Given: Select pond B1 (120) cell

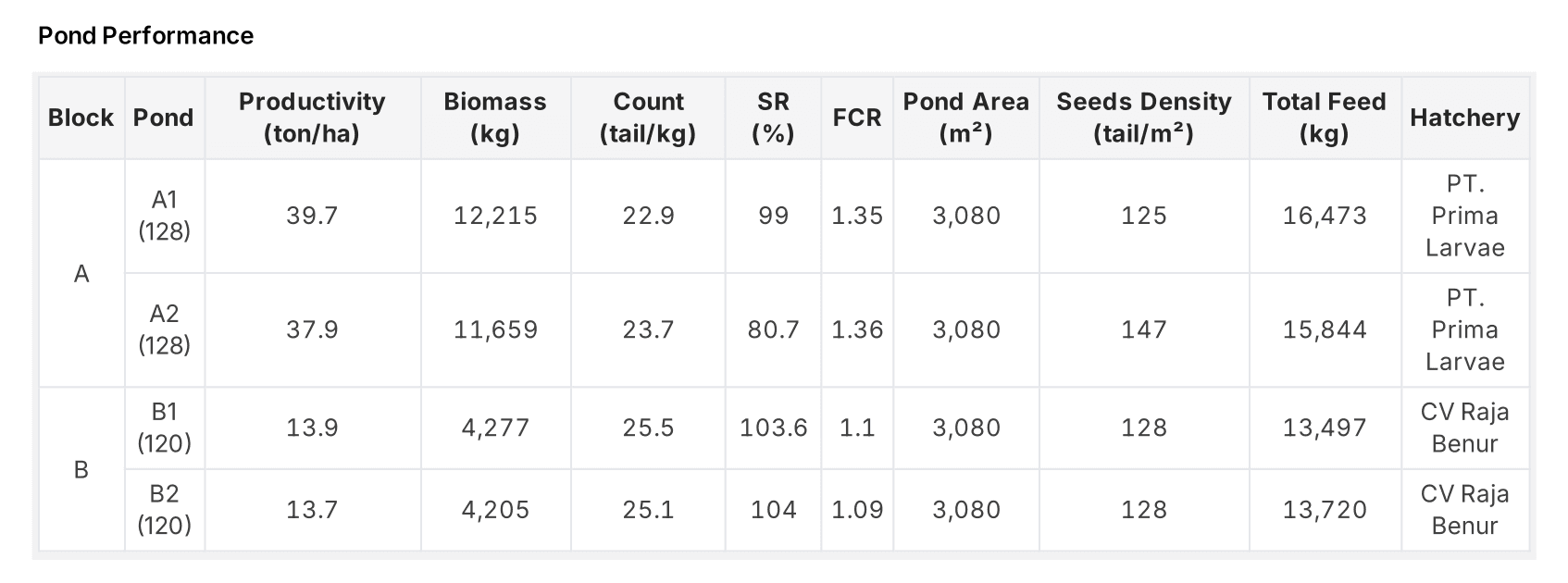Looking at the screenshot, I should coord(164,428).
